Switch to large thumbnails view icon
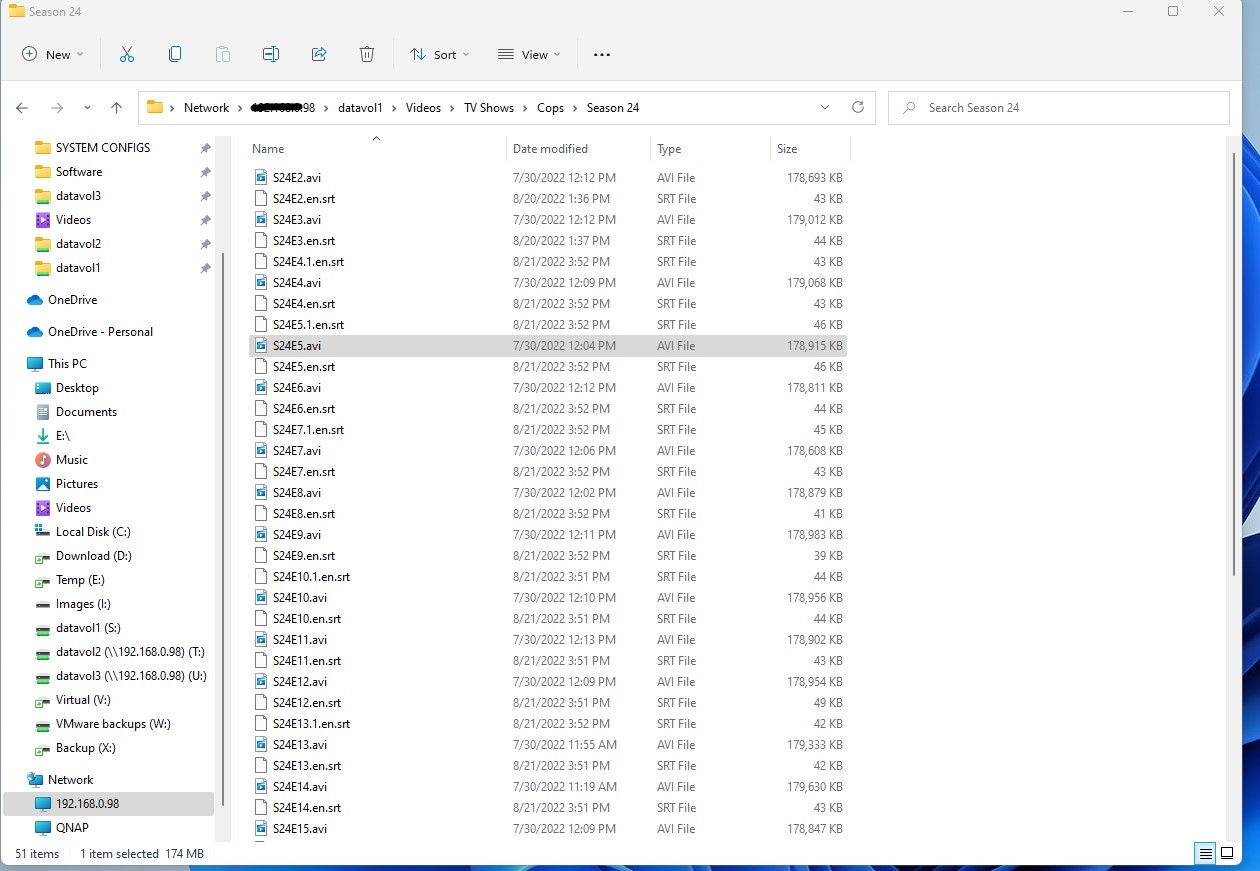 pyautogui.click(x=1227, y=853)
